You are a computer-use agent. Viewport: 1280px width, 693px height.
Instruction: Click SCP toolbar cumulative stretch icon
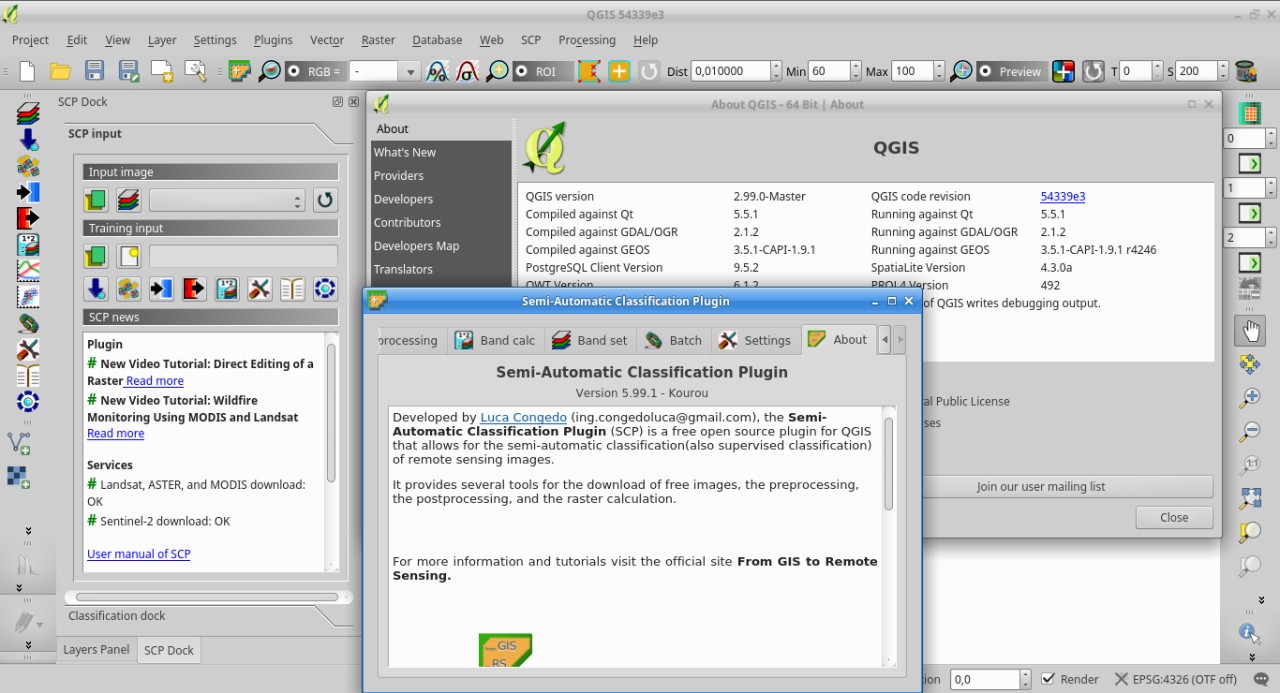[437, 71]
